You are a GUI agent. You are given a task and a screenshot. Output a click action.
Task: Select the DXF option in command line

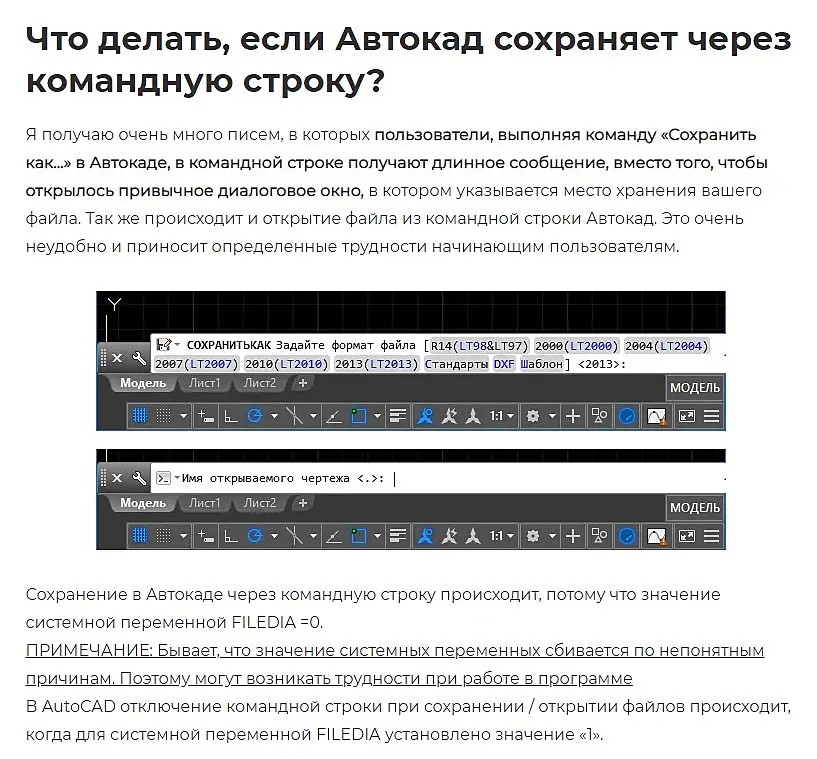tap(504, 364)
